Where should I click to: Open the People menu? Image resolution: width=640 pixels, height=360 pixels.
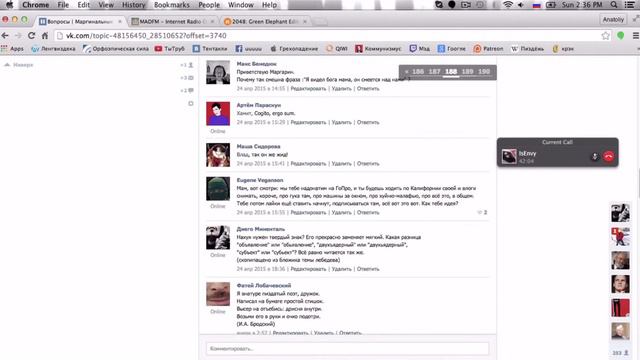coord(209,5)
